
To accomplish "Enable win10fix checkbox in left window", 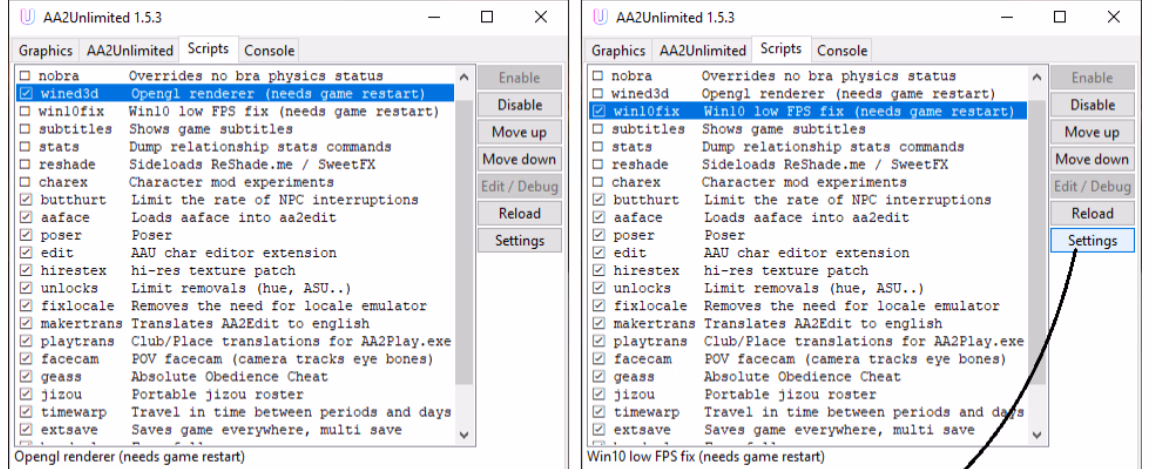I will (26, 112).
